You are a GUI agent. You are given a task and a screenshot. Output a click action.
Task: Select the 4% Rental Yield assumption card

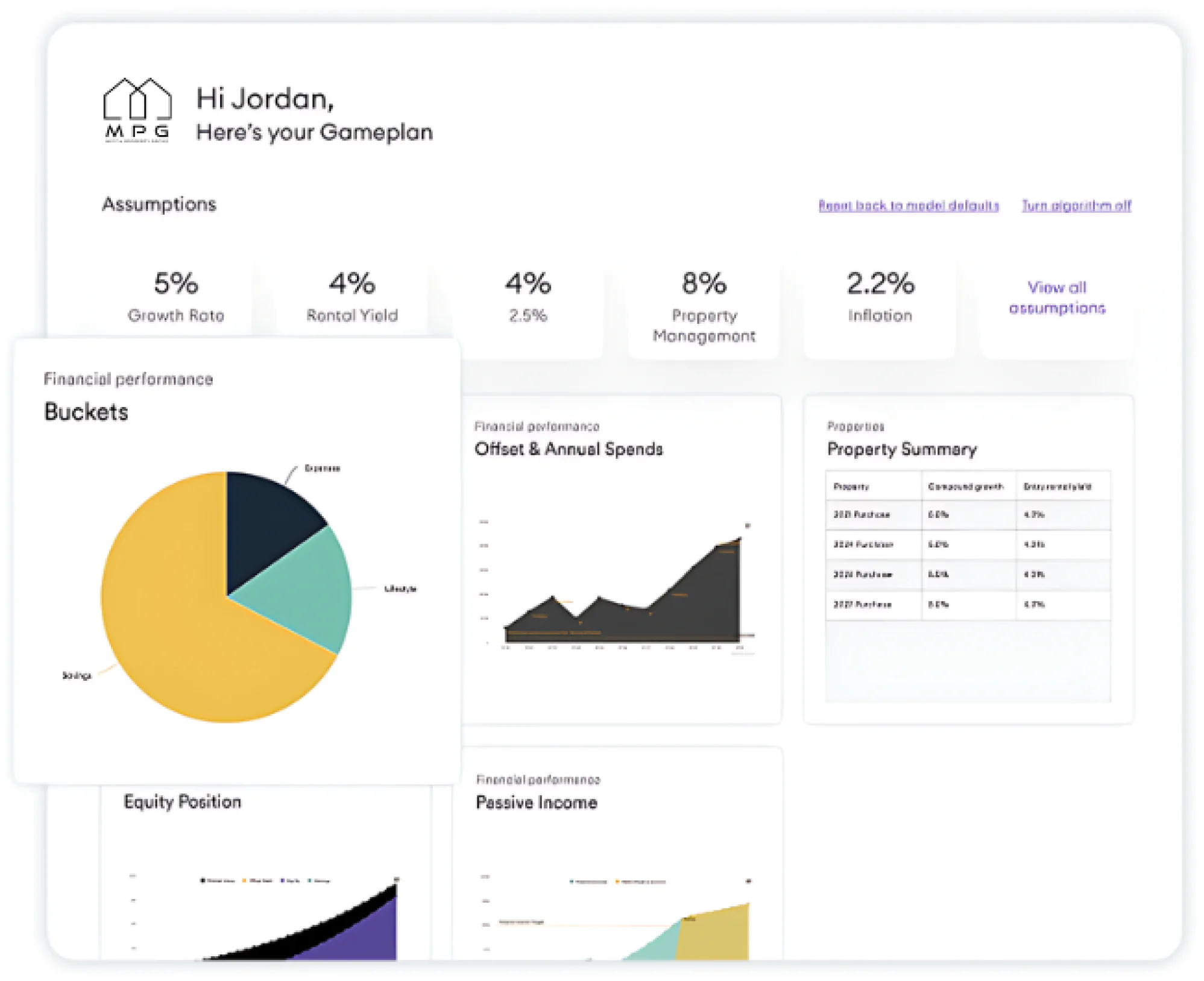pyautogui.click(x=352, y=298)
